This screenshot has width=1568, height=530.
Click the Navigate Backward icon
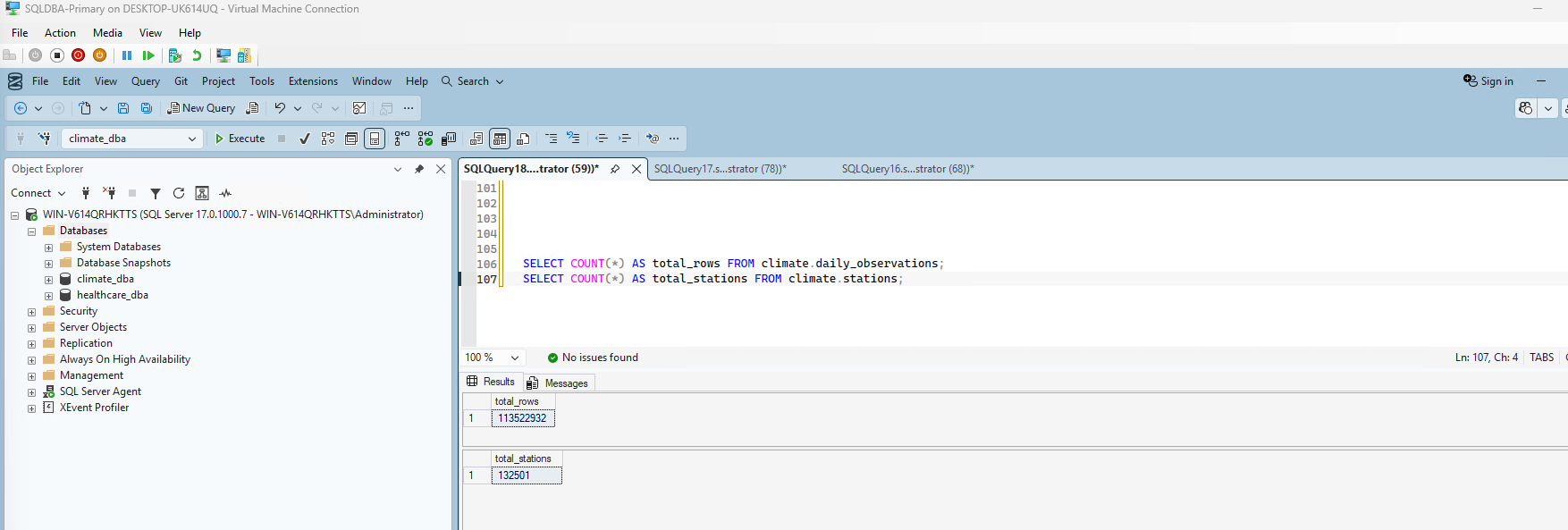coord(21,108)
